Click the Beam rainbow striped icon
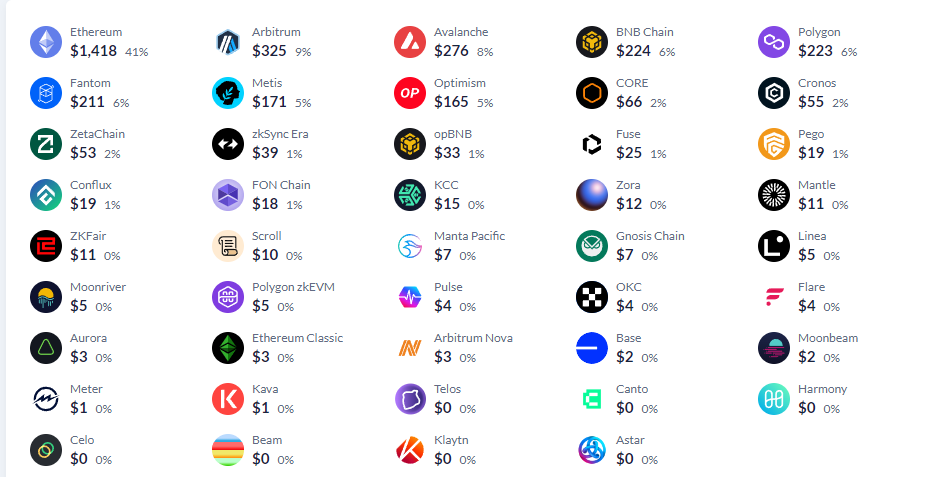Image resolution: width=942 pixels, height=477 pixels. (x=228, y=450)
